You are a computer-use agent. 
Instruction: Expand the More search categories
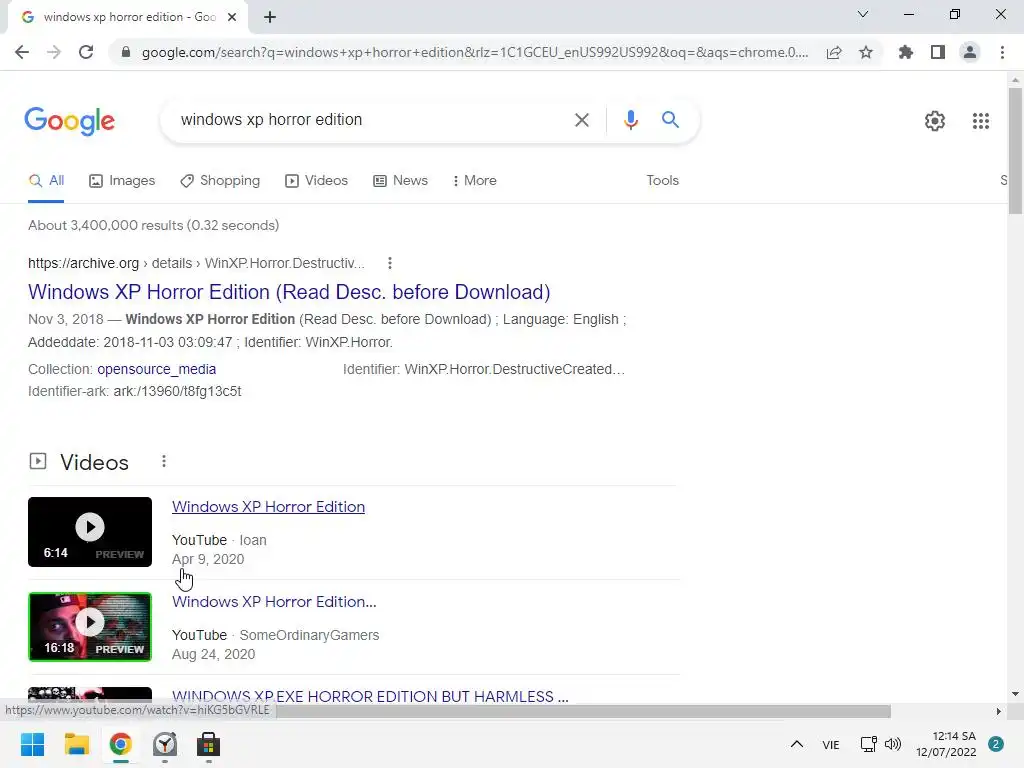click(x=475, y=181)
